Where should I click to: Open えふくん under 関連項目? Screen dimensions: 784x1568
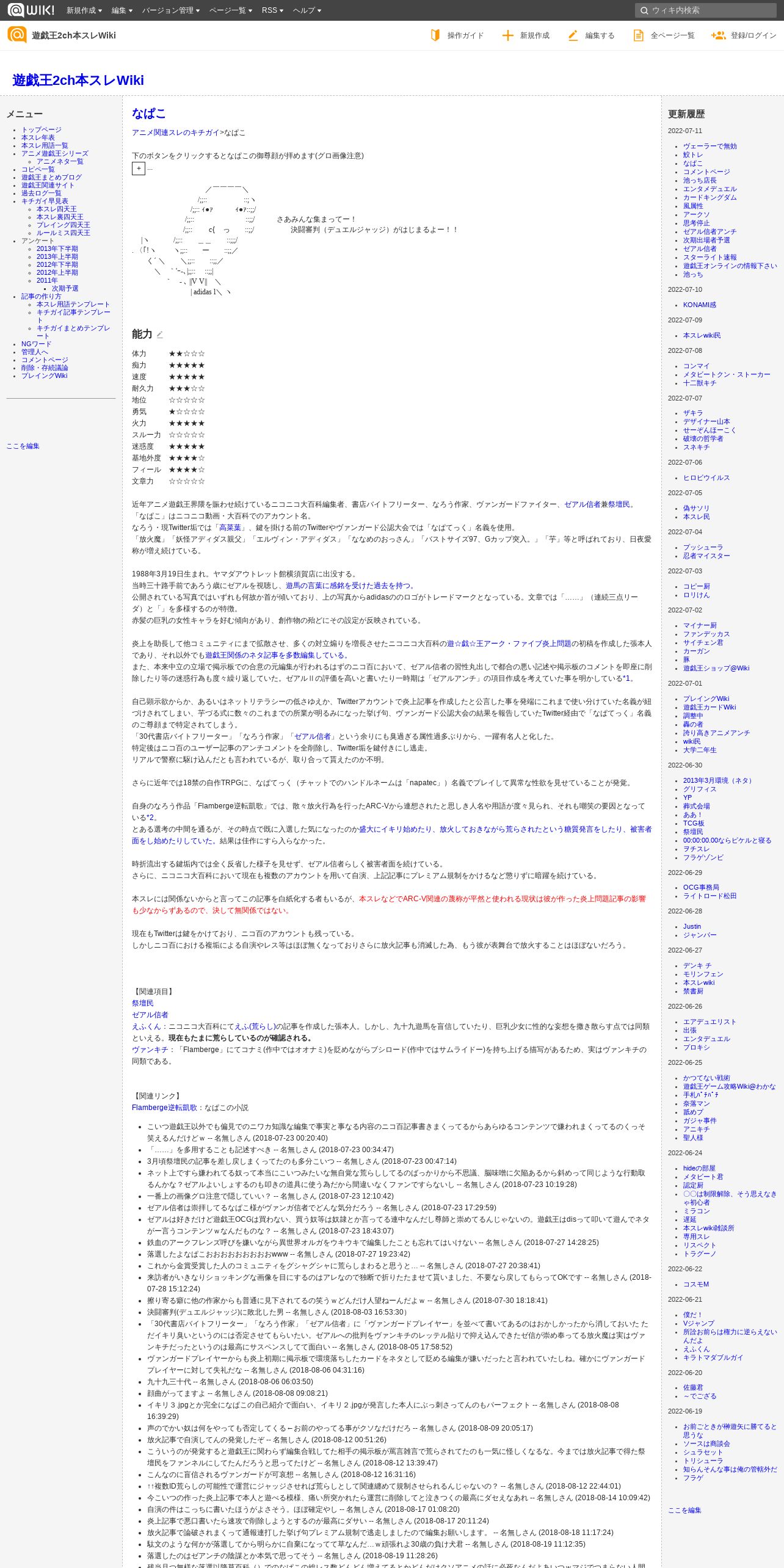pyautogui.click(x=147, y=1027)
